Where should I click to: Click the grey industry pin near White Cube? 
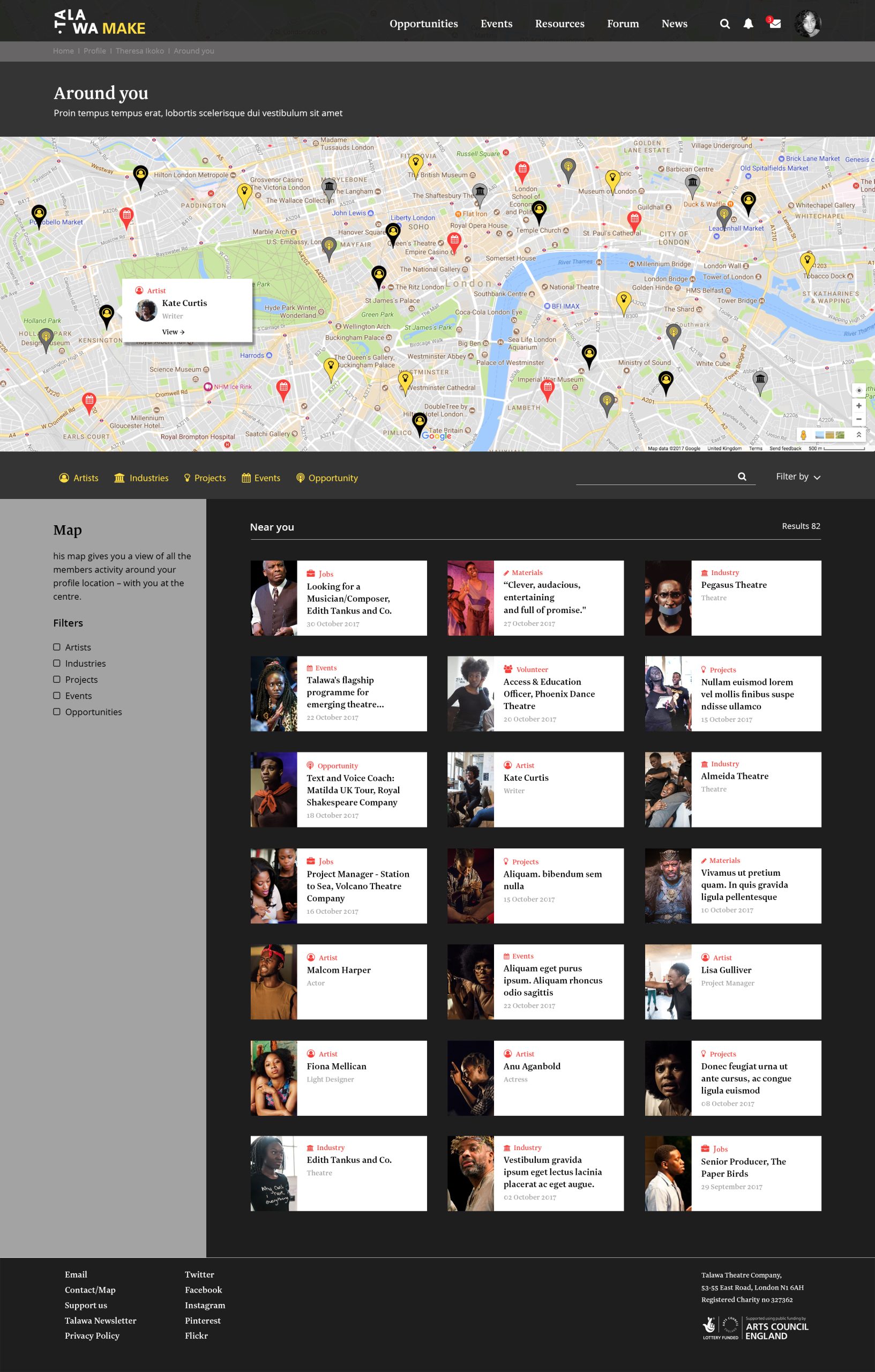coord(760,383)
